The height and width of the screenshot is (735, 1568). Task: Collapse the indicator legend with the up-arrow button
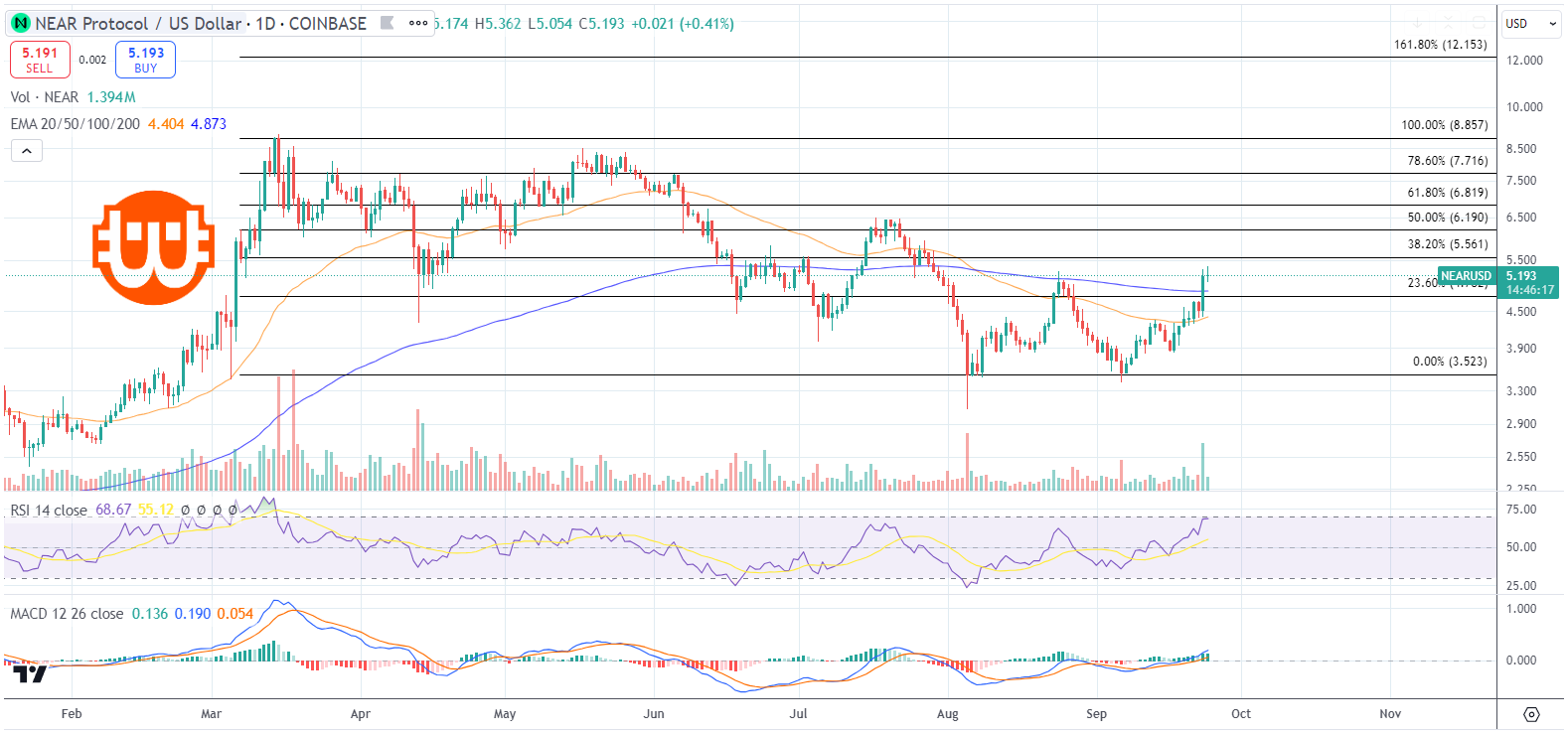point(27,151)
